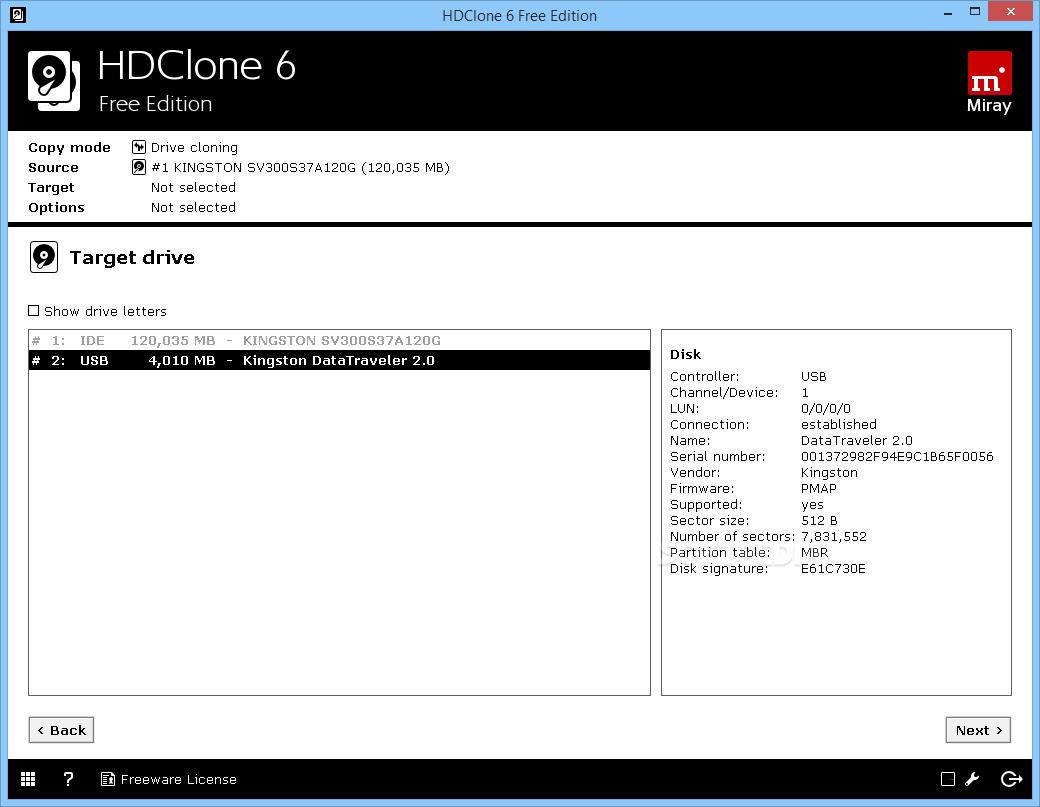Click the exit icon in the bottom bar
The width and height of the screenshot is (1040, 807).
(1011, 779)
